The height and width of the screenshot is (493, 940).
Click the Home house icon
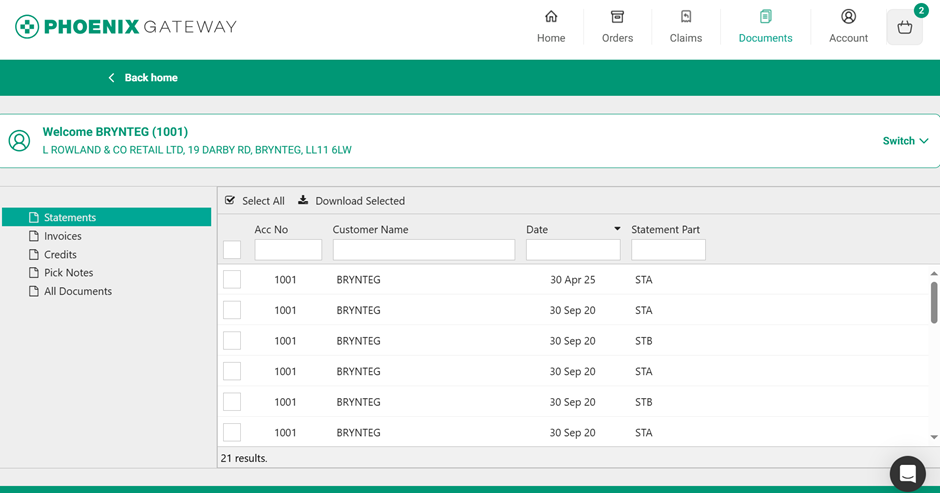click(x=551, y=17)
